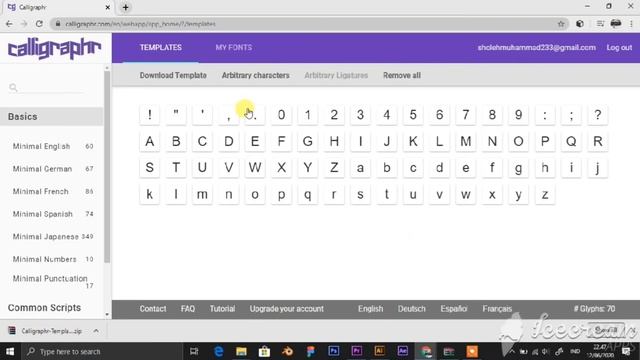Log out of the account

[x=619, y=47]
